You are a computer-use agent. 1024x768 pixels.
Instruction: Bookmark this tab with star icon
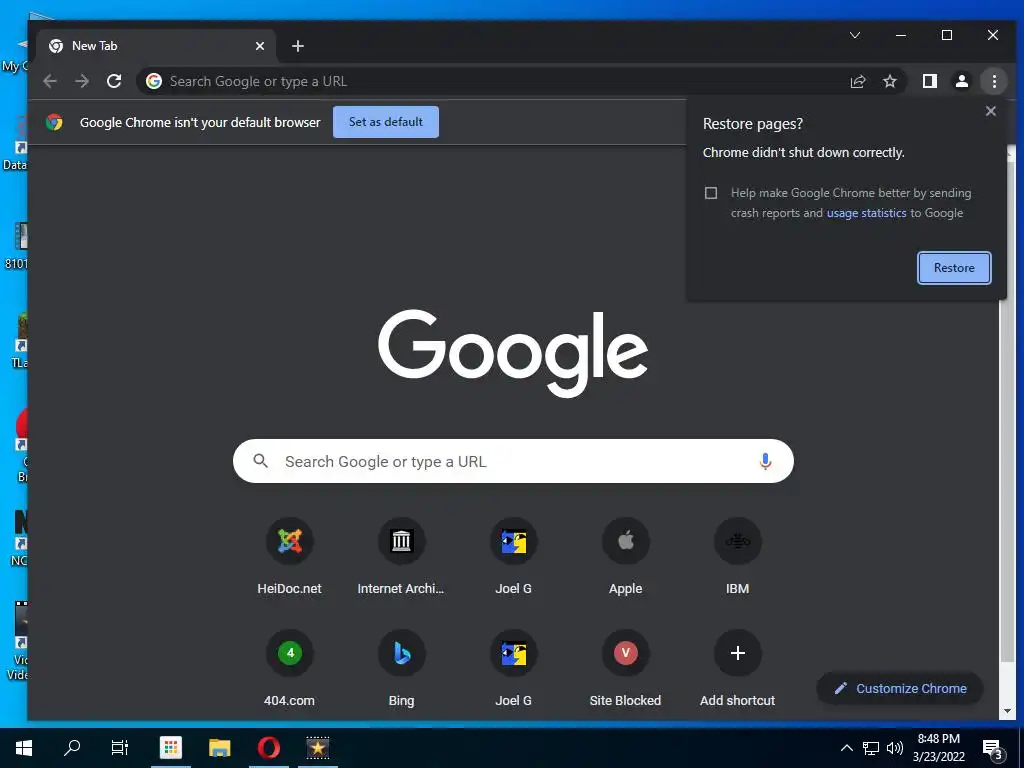pyautogui.click(x=889, y=81)
